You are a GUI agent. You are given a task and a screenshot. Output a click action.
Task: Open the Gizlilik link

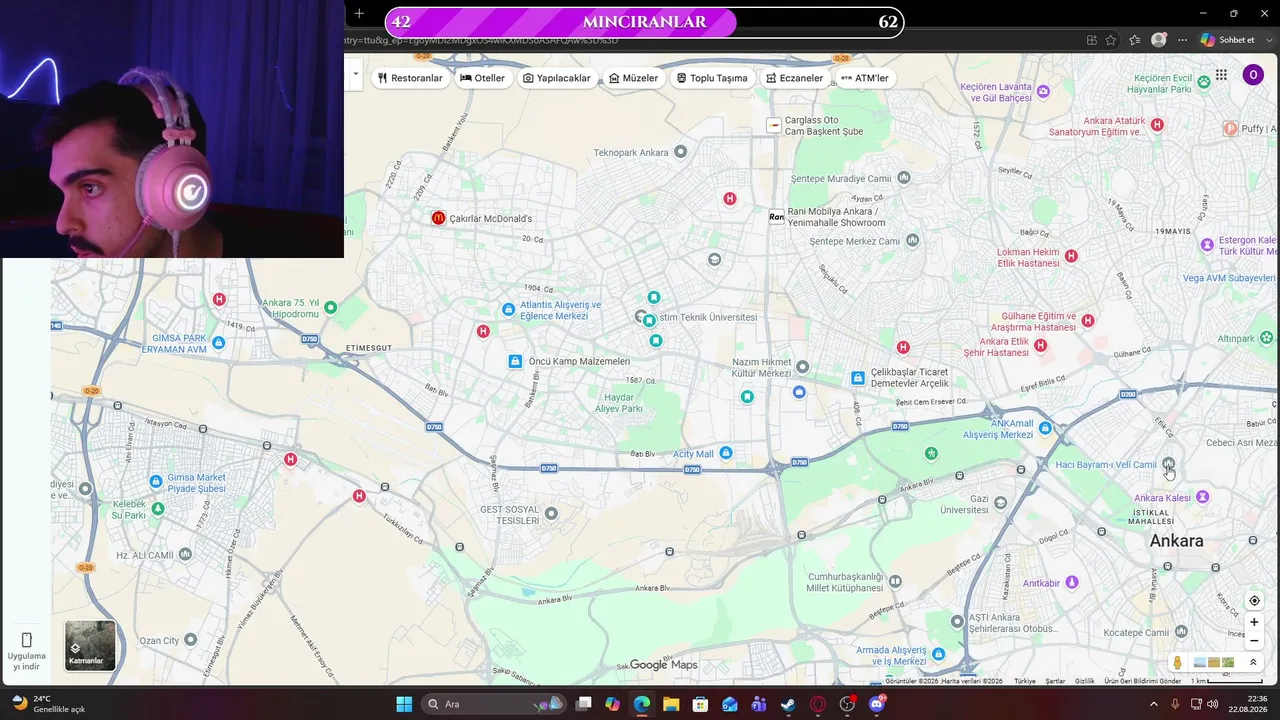1085,681
